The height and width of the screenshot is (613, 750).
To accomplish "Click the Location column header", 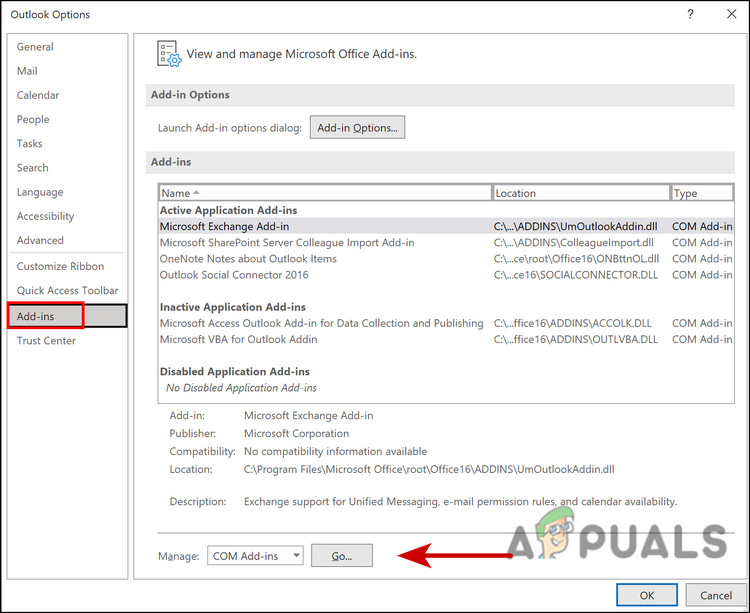I will tap(581, 193).
